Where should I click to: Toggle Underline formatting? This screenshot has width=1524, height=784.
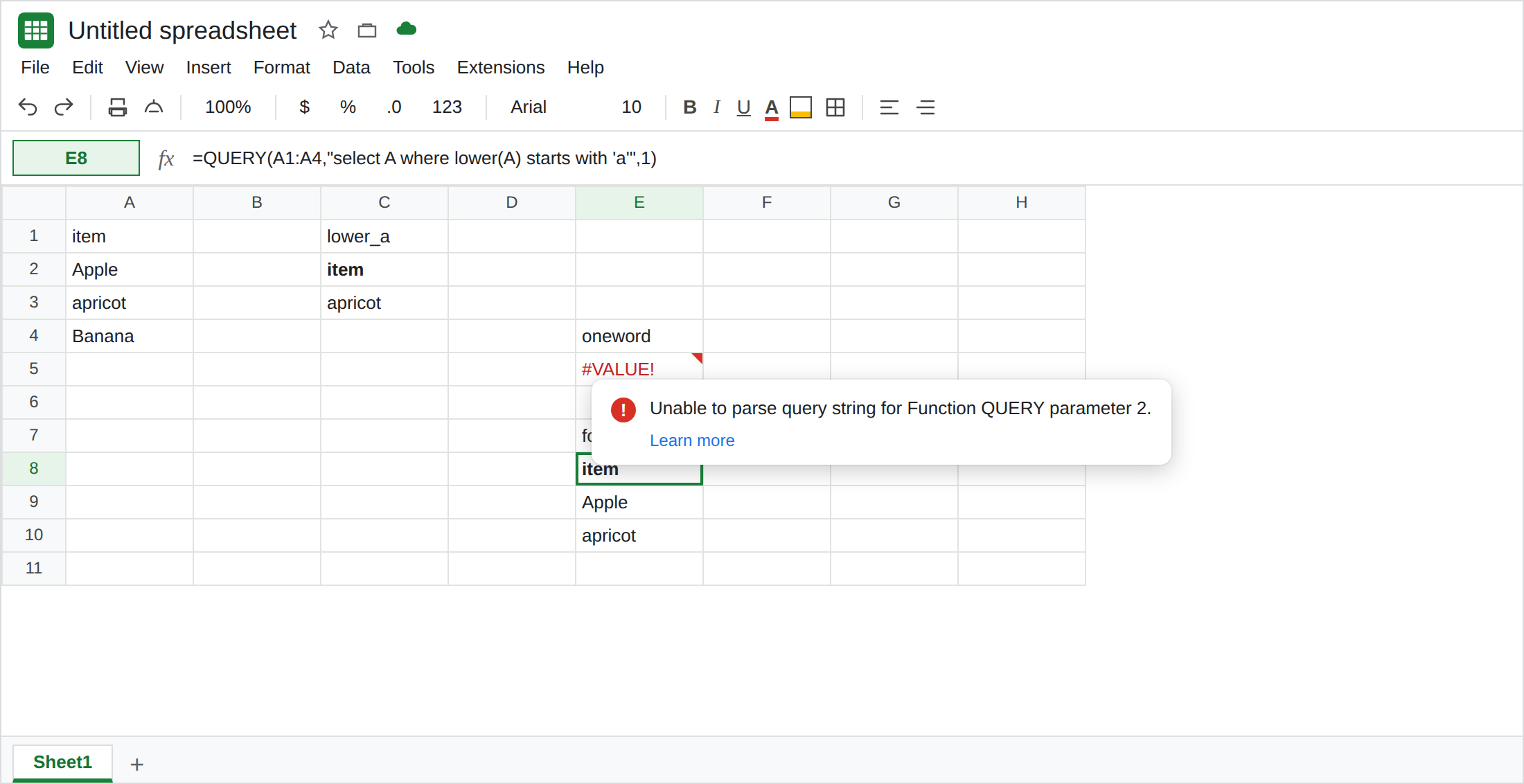pos(744,107)
